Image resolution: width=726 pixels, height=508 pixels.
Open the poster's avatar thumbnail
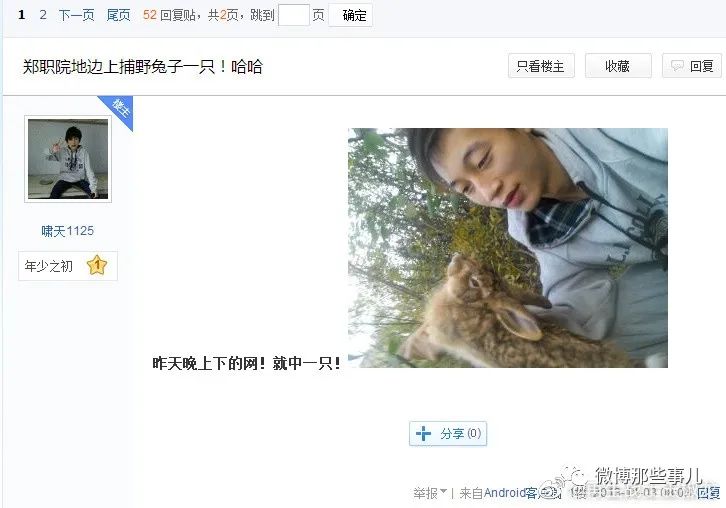(x=68, y=159)
